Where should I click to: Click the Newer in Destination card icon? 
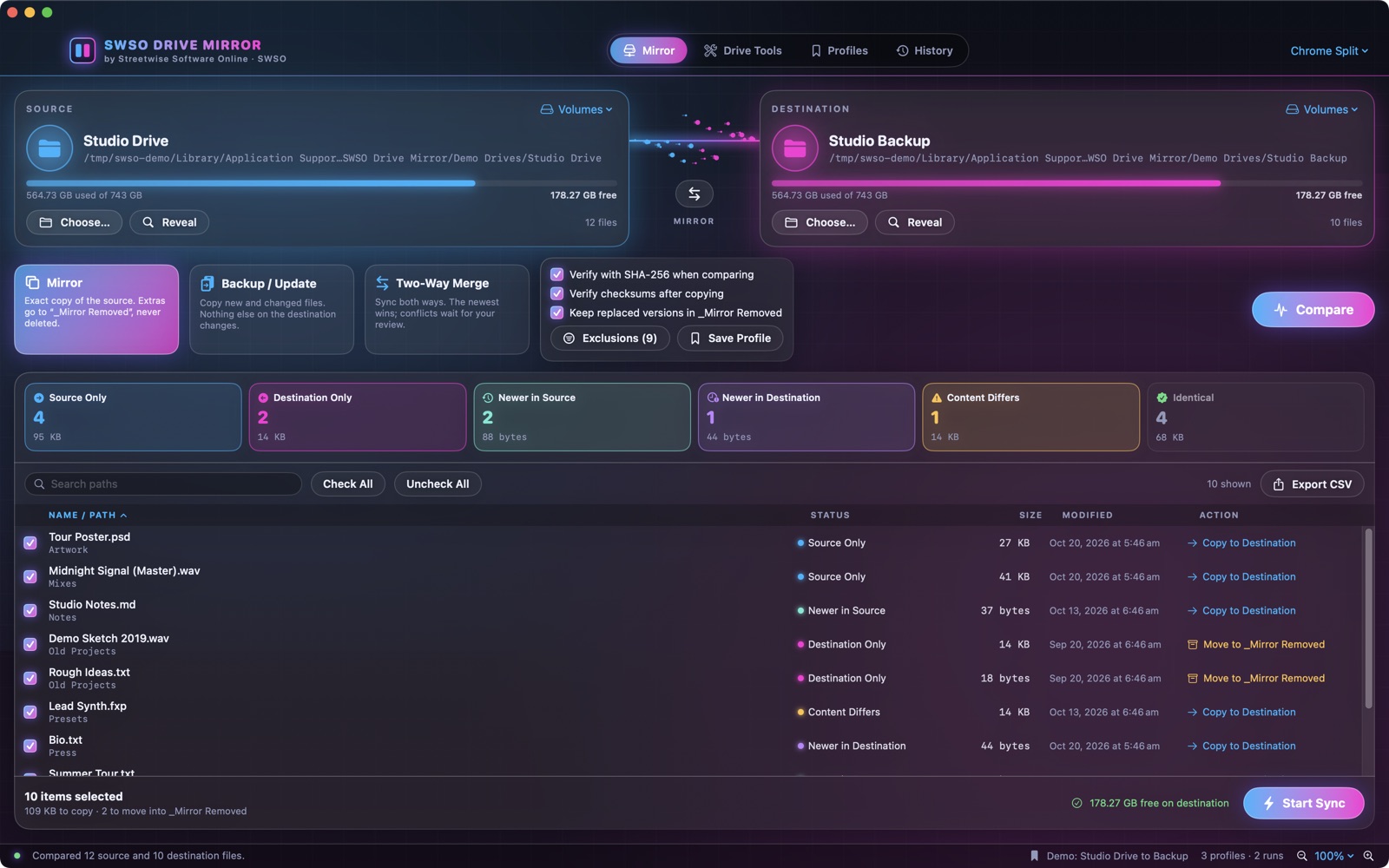(713, 398)
